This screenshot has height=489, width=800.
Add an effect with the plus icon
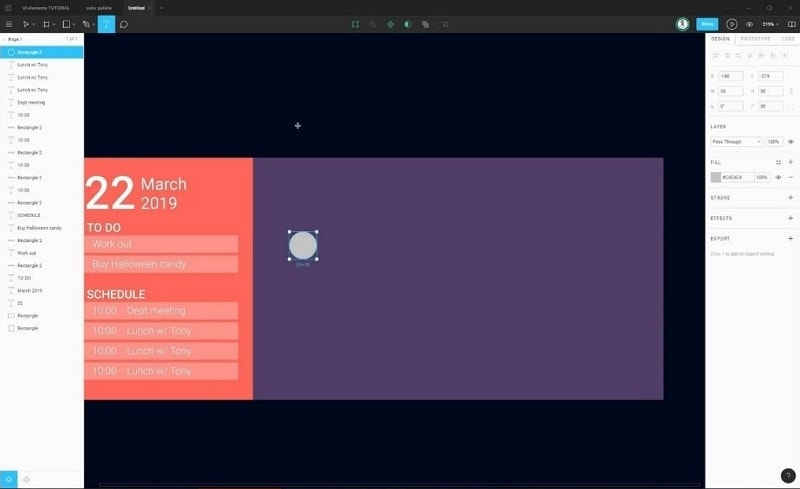790,218
